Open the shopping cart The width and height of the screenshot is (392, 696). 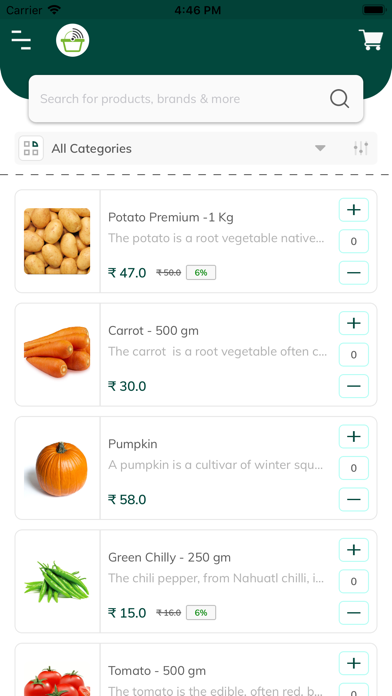tap(370, 40)
